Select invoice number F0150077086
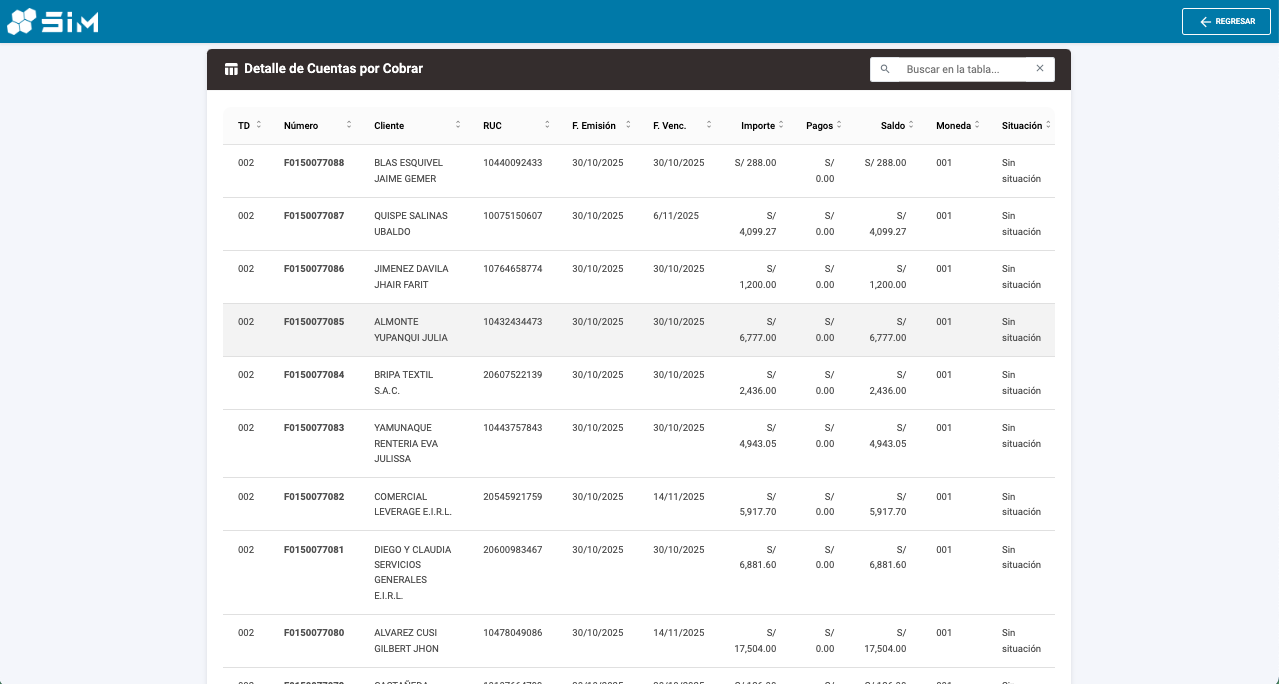Viewport: 1279px width, 684px height. coord(314,269)
